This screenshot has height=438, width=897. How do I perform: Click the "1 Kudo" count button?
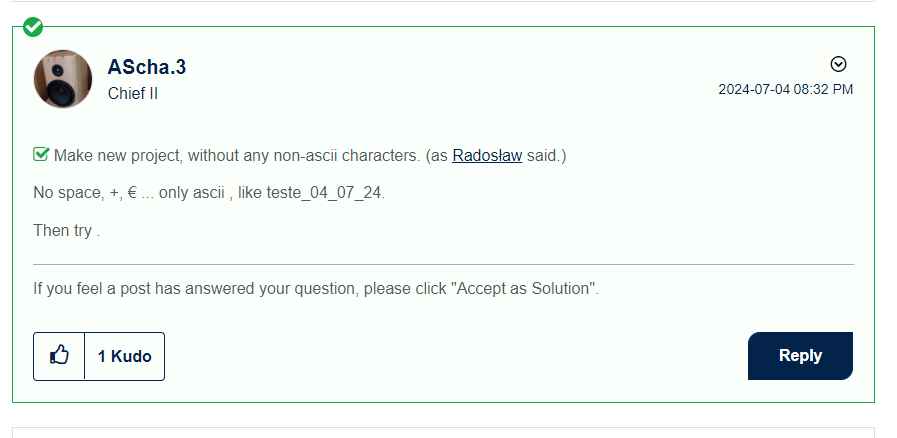coord(125,356)
